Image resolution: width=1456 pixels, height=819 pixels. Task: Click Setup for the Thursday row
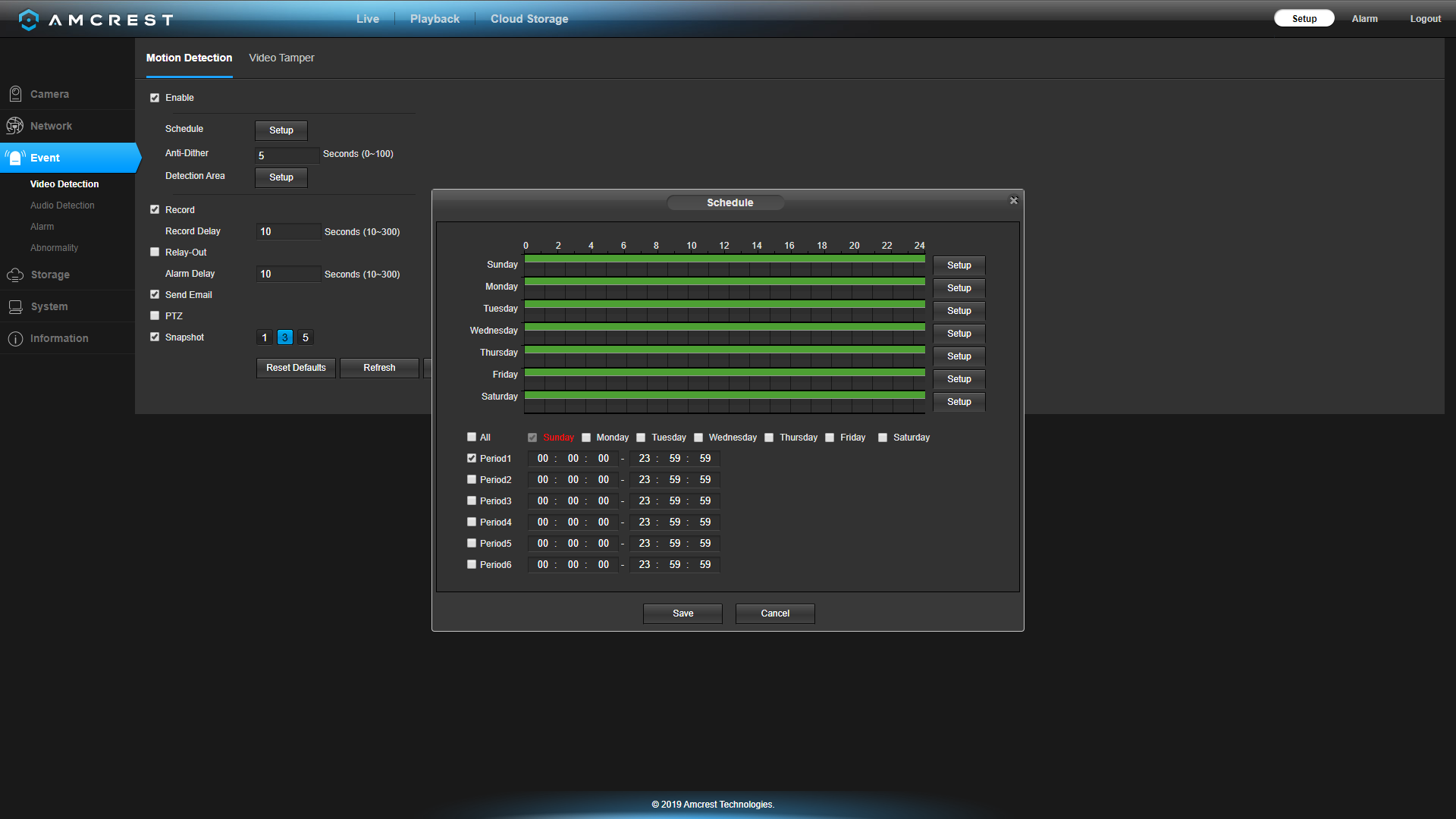pos(959,356)
